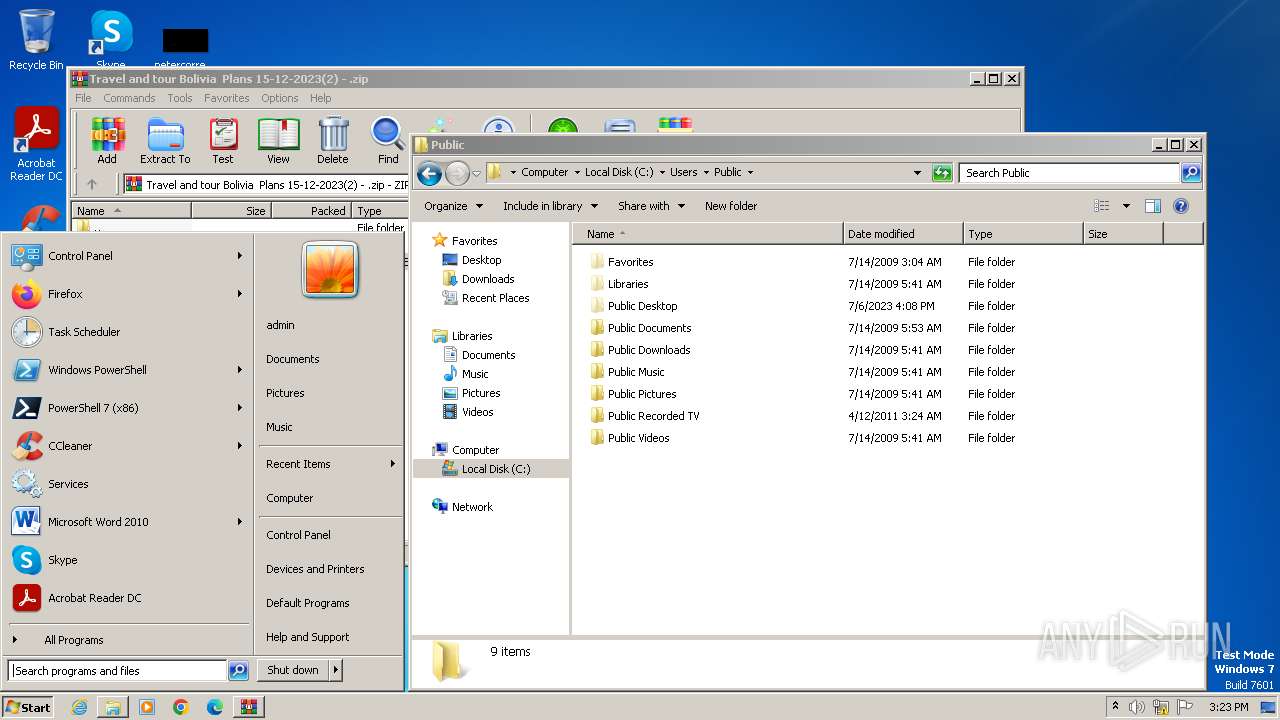Launch Internet Explorer from taskbar
The width and height of the screenshot is (1280, 720).
pyautogui.click(x=79, y=707)
